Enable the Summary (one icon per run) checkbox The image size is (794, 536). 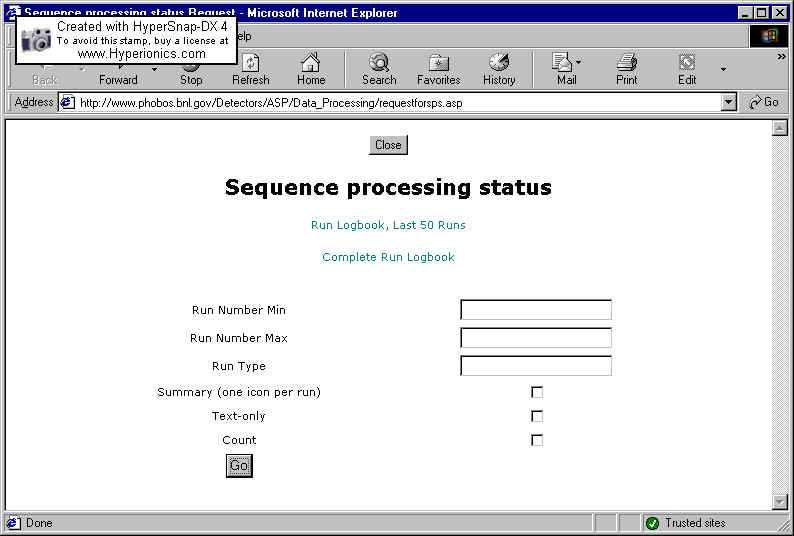coord(537,392)
